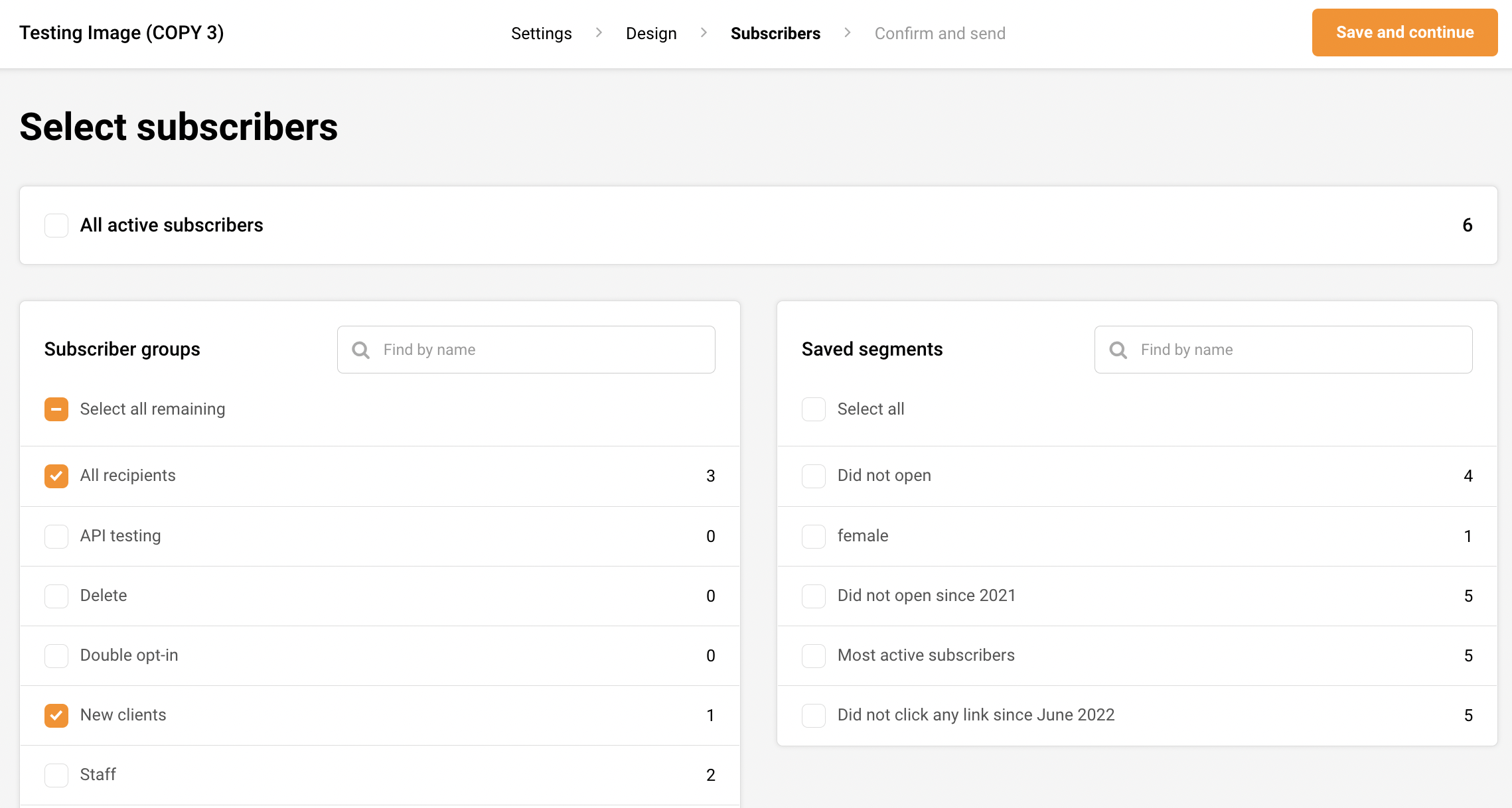Select the Did not open segment
The height and width of the screenshot is (808, 1512).
tap(814, 476)
